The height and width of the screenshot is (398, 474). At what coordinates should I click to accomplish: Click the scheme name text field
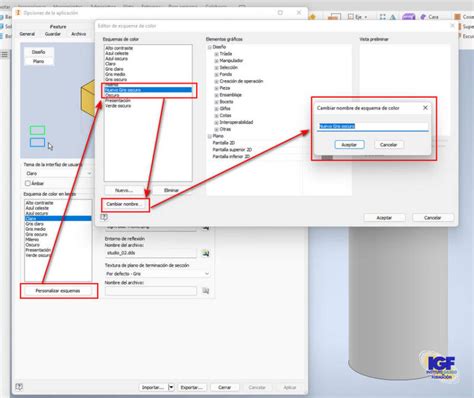click(x=373, y=126)
